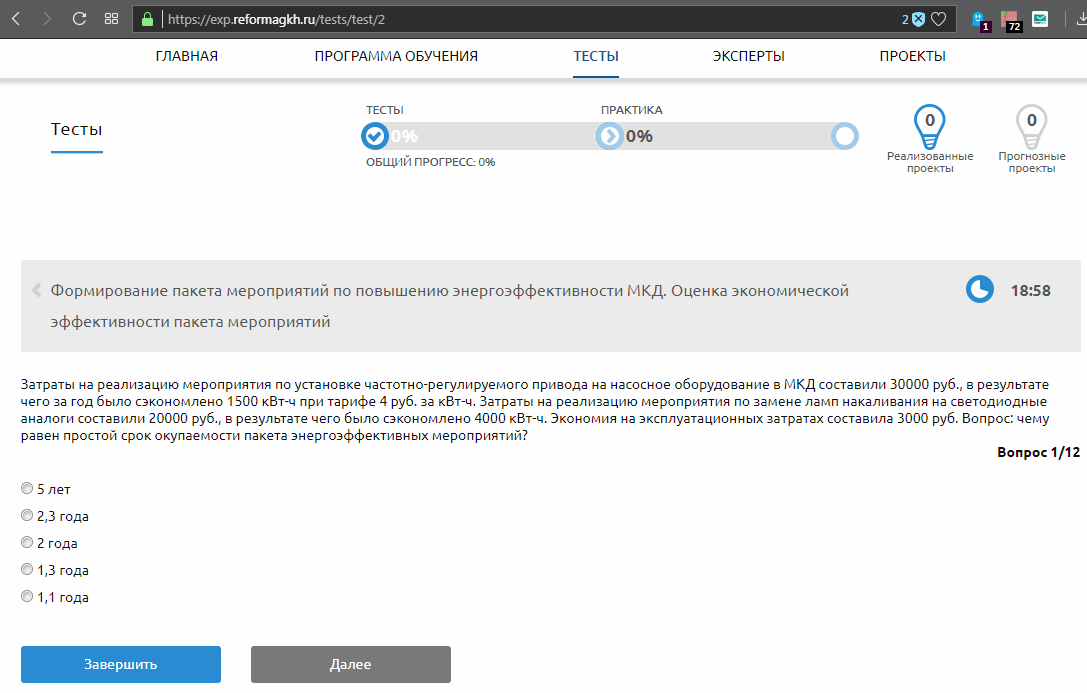The width and height of the screenshot is (1087, 693).
Task: Go to the ЭКСПЕРТЫ section
Action: pos(748,57)
